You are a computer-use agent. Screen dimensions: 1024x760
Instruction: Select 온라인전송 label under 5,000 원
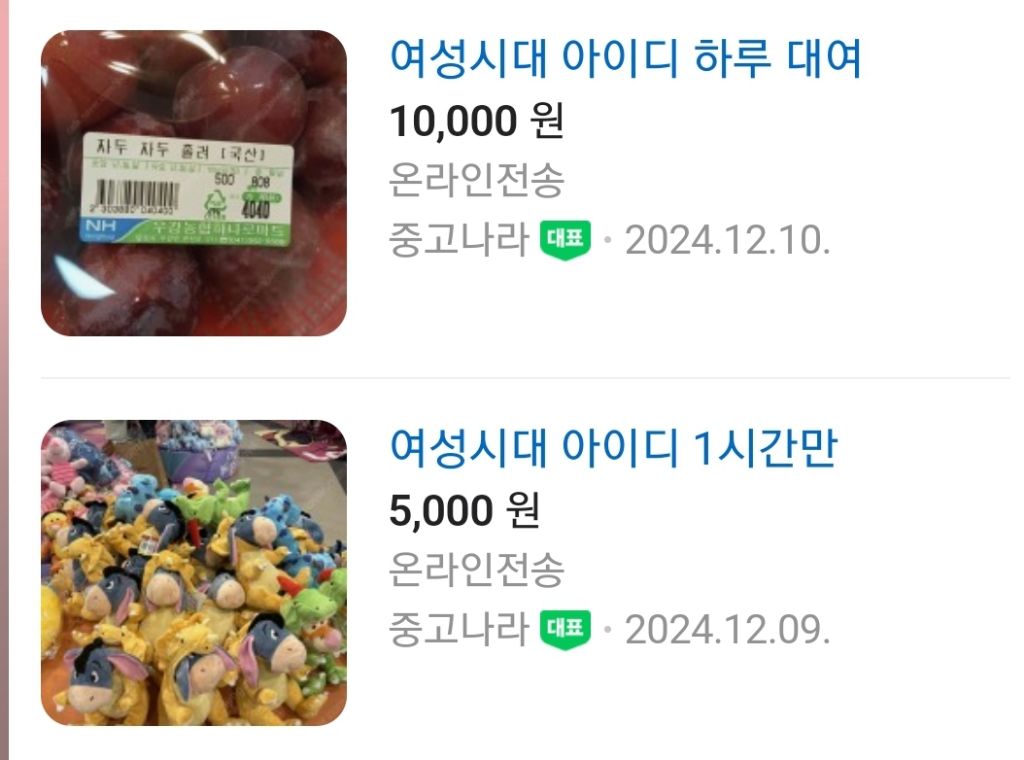pos(476,569)
